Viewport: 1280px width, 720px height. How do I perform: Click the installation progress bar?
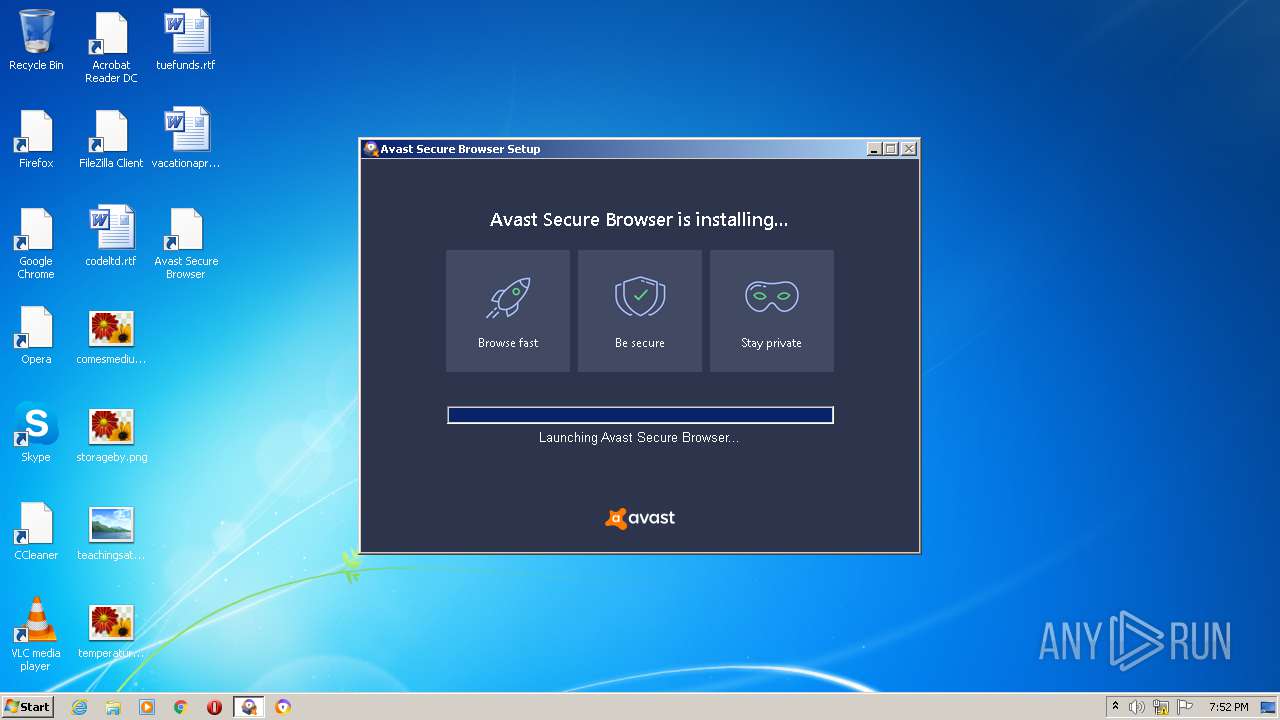[x=640, y=415]
